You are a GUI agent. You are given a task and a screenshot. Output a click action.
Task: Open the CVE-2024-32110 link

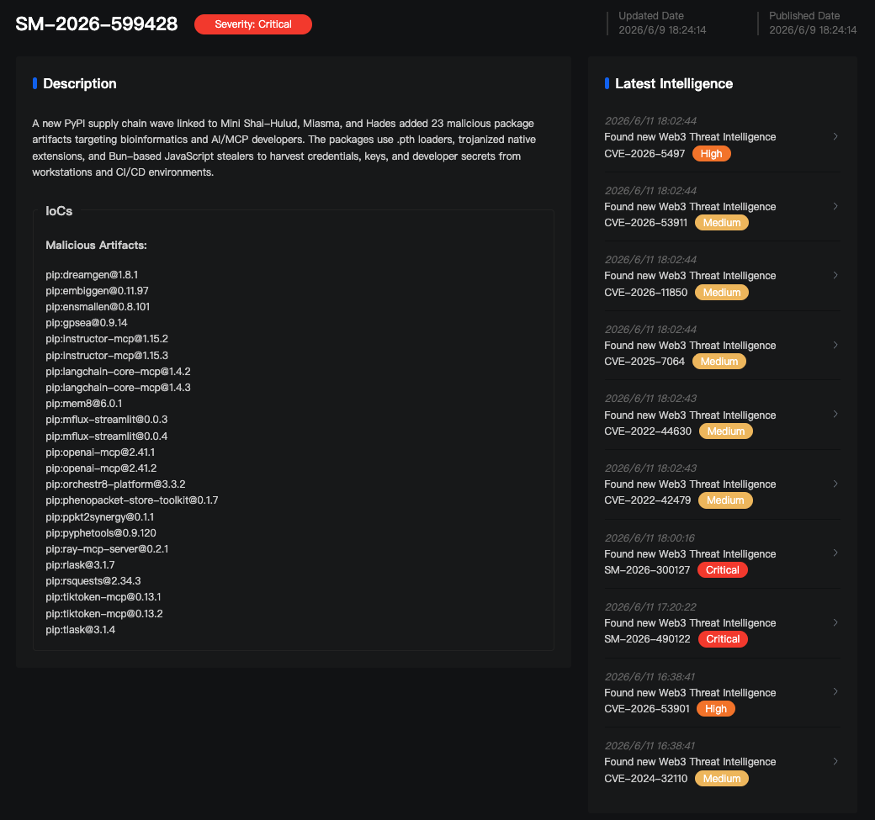coord(646,779)
